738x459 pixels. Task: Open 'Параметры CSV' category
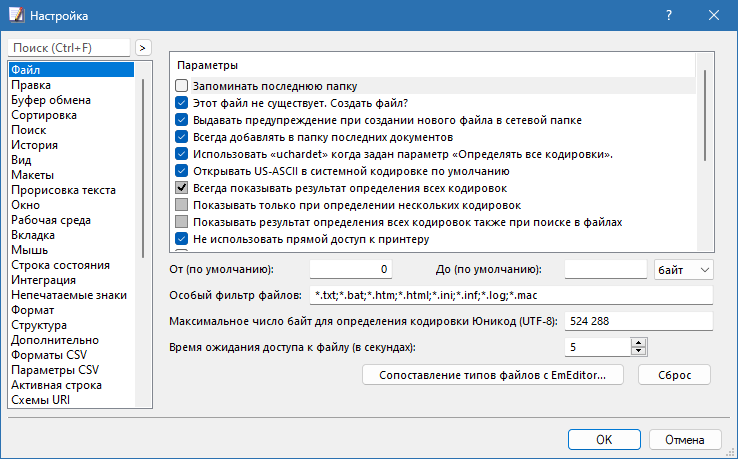[x=72, y=370]
